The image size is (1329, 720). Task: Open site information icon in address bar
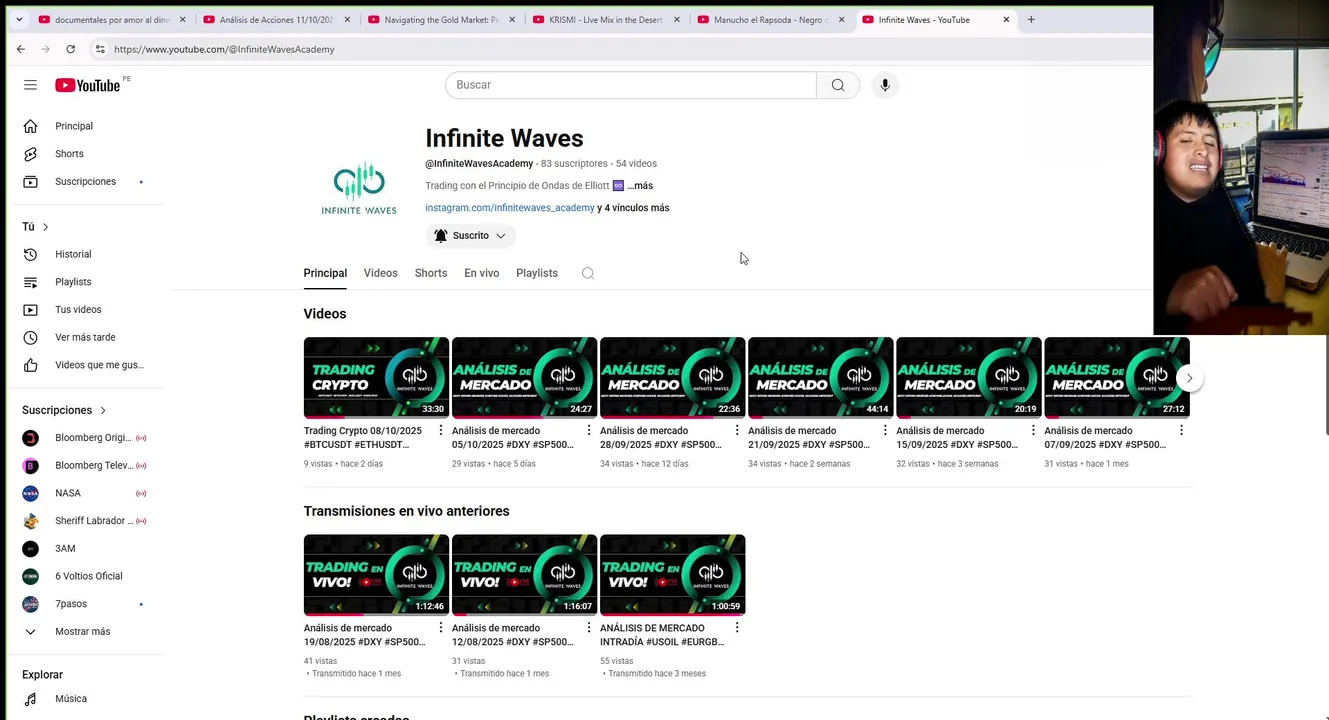click(x=99, y=49)
